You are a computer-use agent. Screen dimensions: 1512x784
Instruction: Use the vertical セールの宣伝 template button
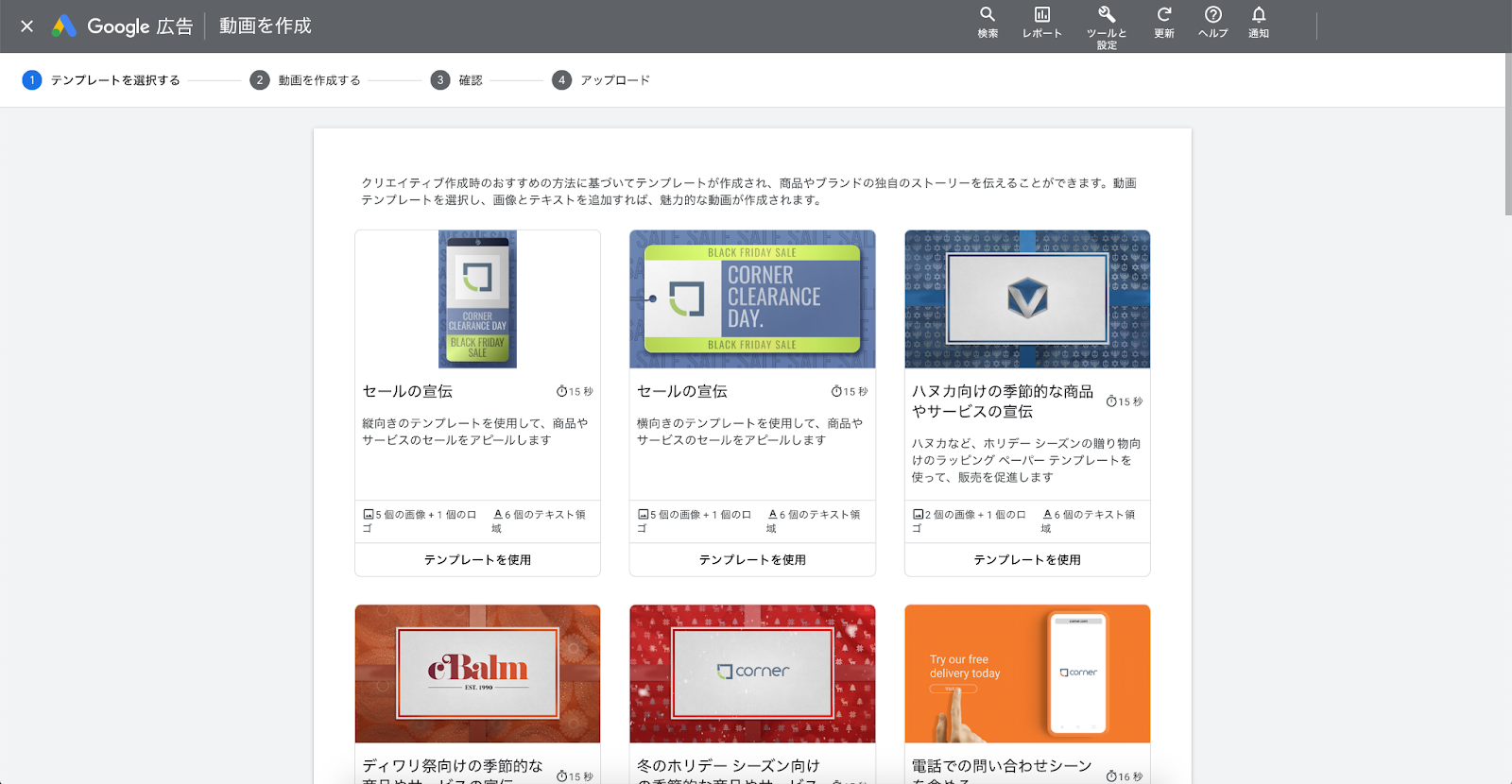477,560
